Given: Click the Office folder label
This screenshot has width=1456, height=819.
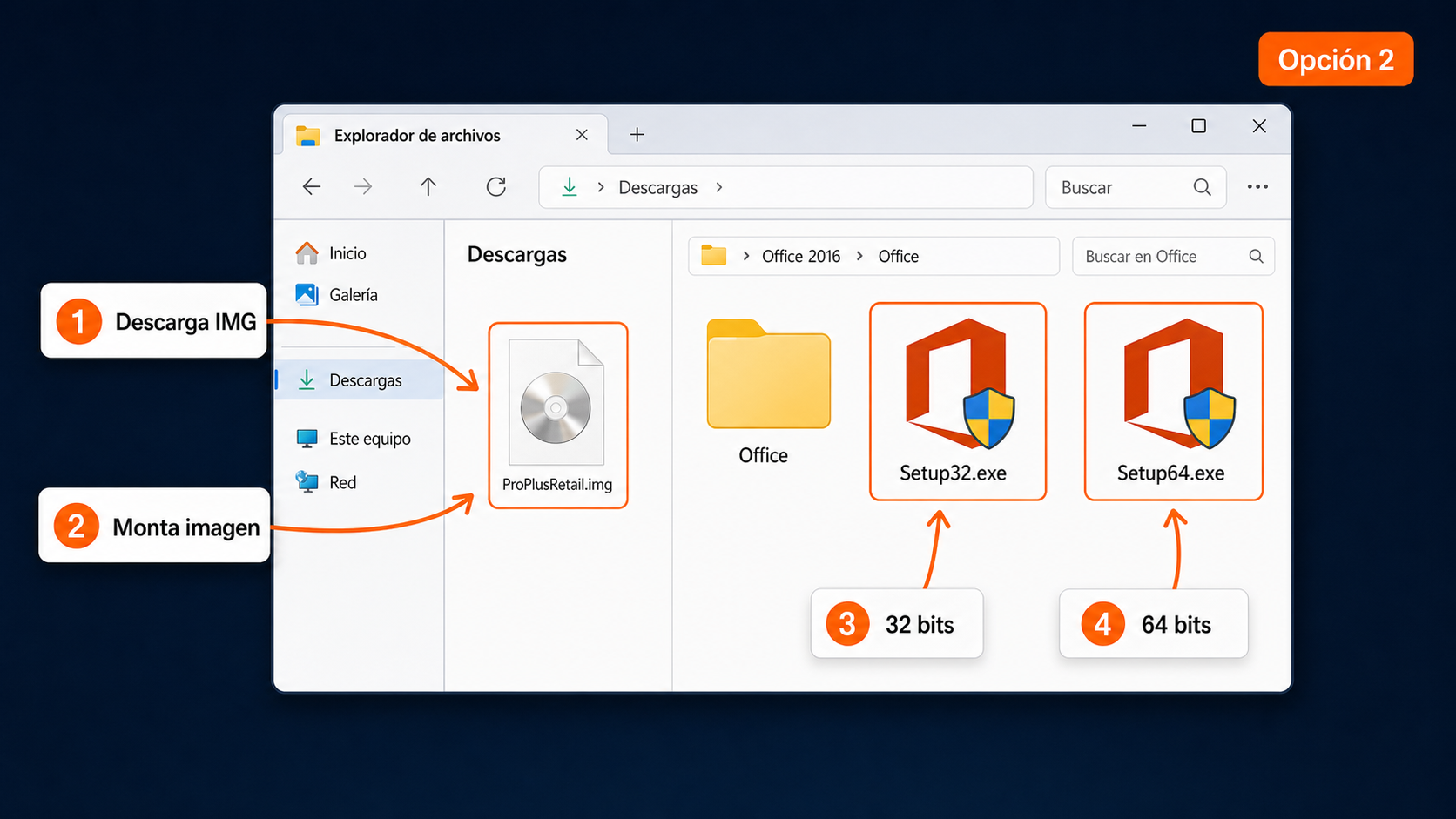Looking at the screenshot, I should 764,455.
